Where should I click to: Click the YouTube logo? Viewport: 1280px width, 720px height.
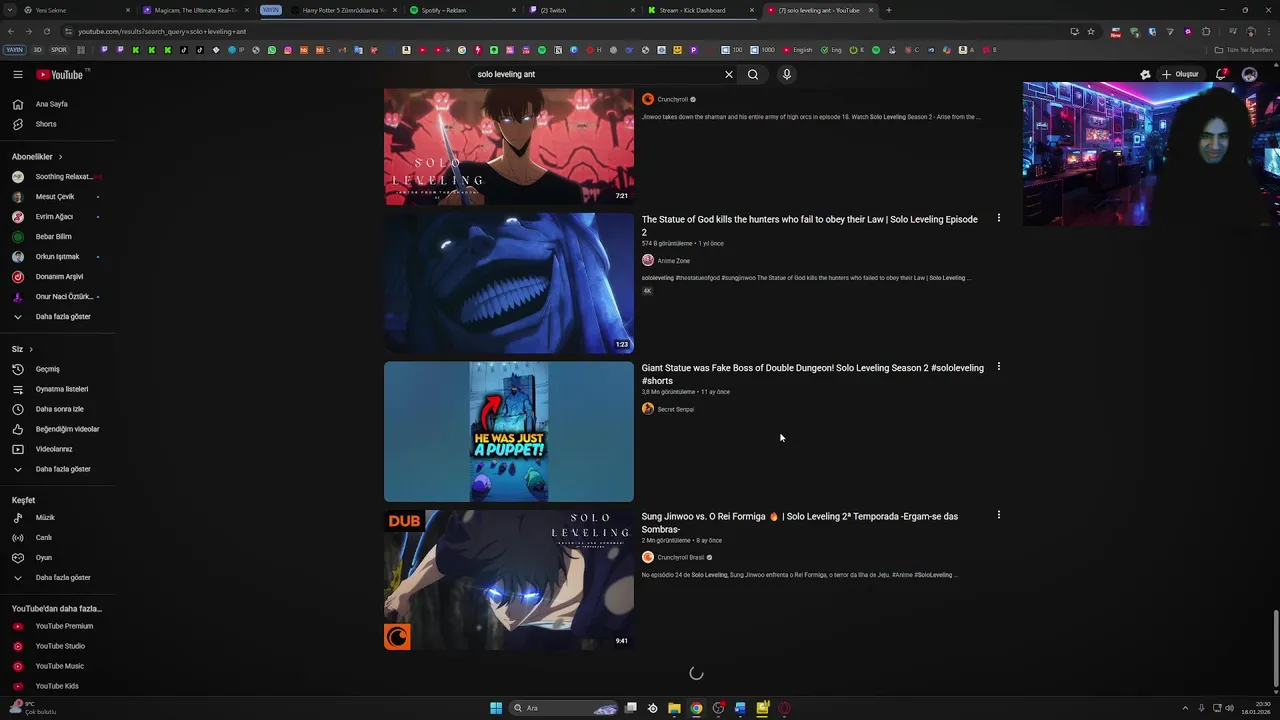(x=61, y=74)
